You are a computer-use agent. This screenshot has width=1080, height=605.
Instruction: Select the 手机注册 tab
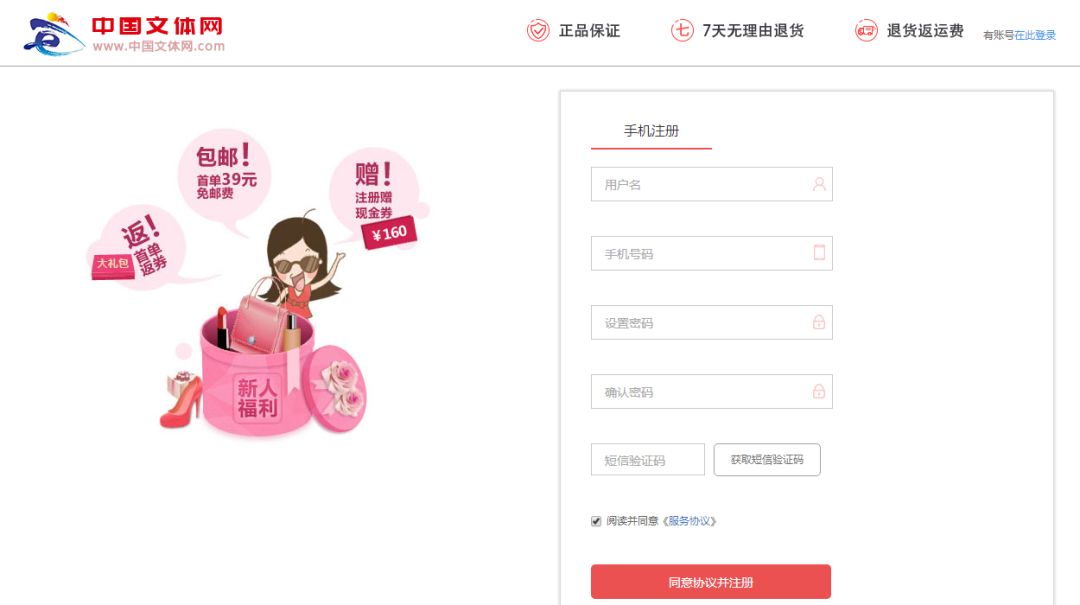pos(651,131)
